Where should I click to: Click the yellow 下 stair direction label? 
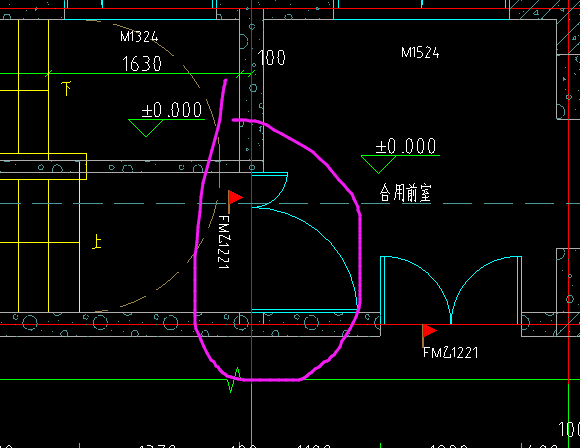pyautogui.click(x=67, y=89)
